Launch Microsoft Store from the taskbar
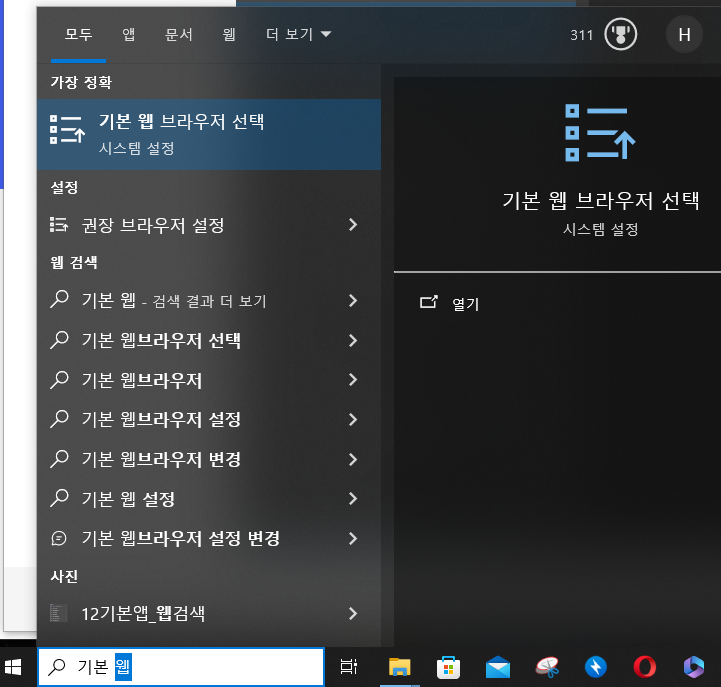The image size is (721, 687). coord(448,667)
